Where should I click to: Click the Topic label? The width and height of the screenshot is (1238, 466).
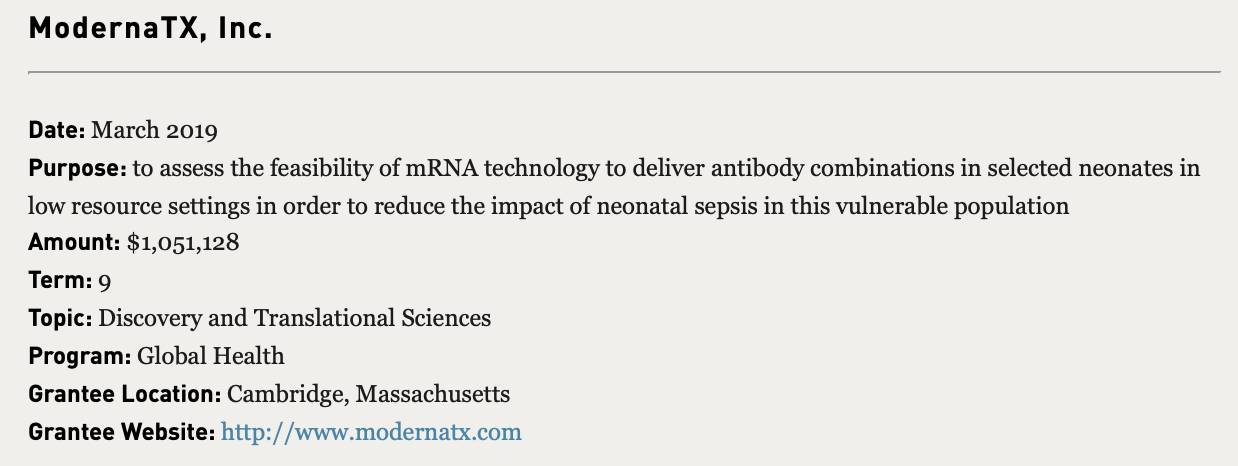tap(61, 319)
